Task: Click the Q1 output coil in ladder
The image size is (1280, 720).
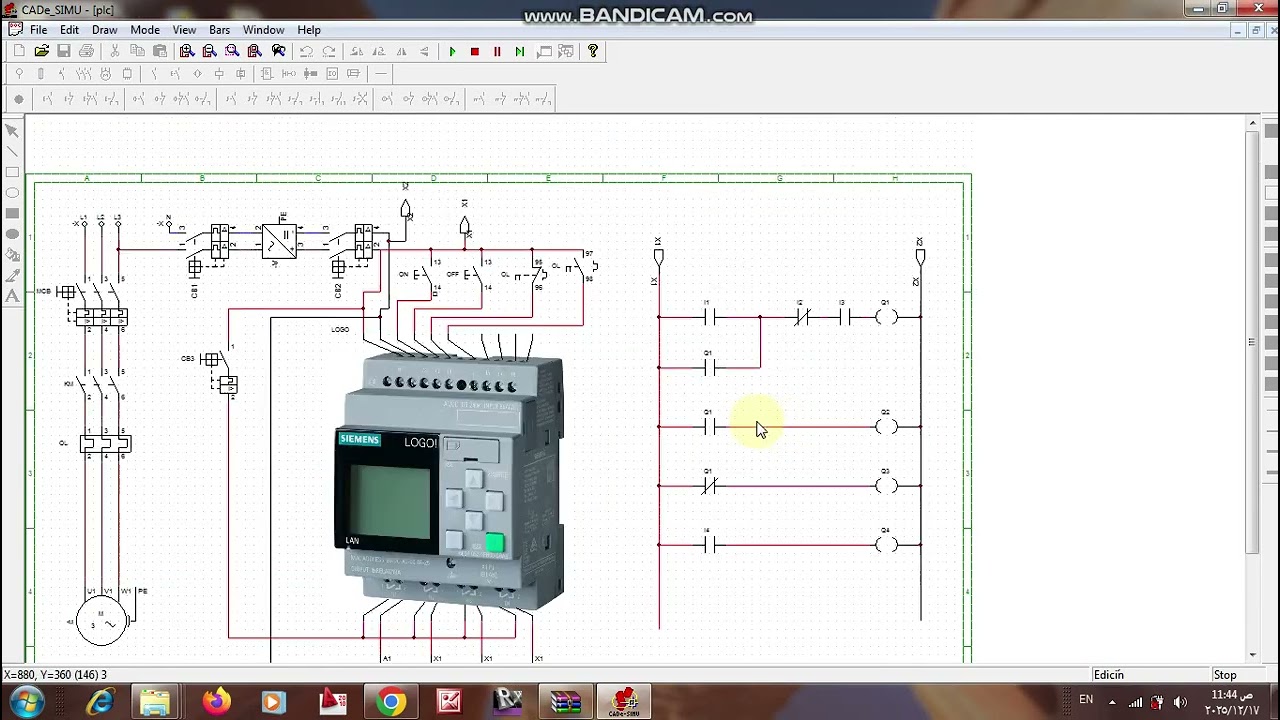Action: click(886, 317)
